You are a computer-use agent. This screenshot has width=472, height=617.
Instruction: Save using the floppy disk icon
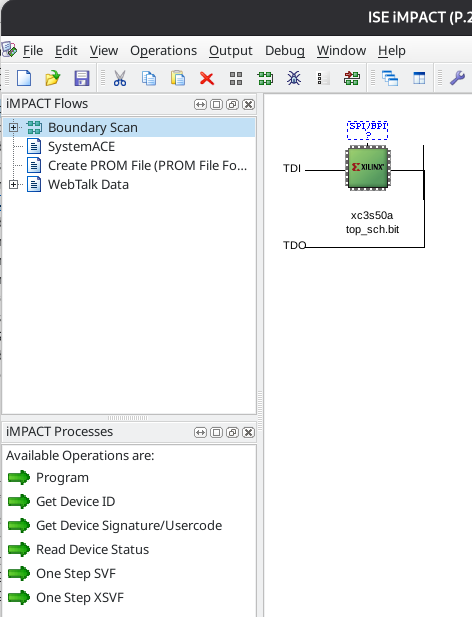pyautogui.click(x=82, y=78)
